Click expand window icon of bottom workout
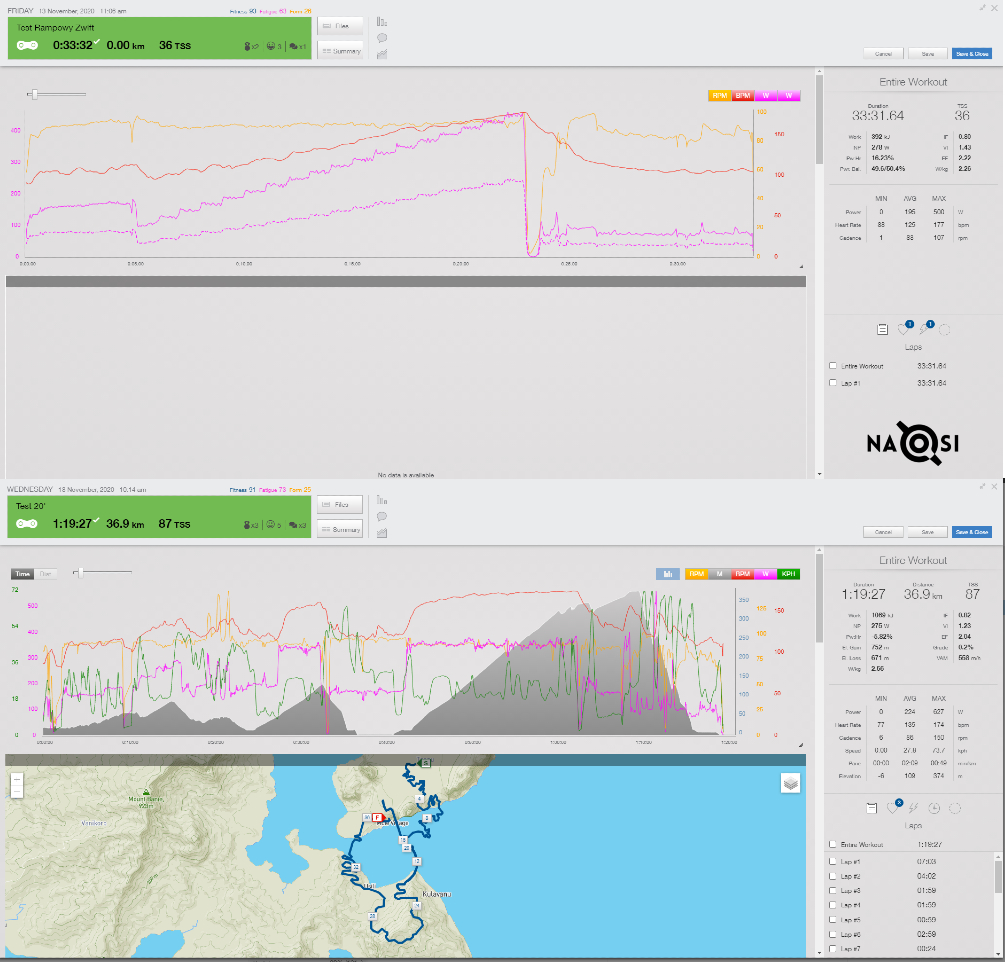 [983, 486]
